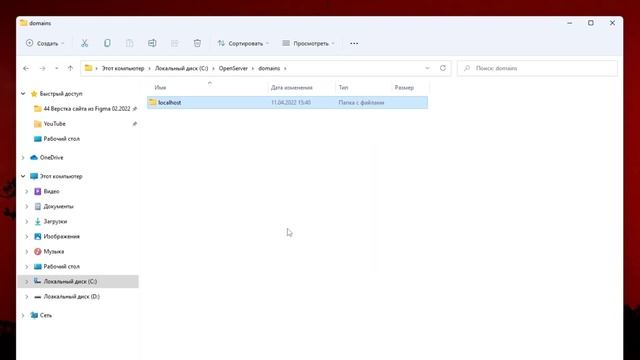Screen dimensions: 640x360
Task: Click the refresh button in address bar
Action: [x=443, y=68]
